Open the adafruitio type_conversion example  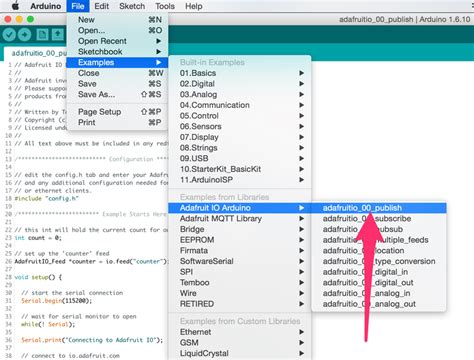click(379, 261)
